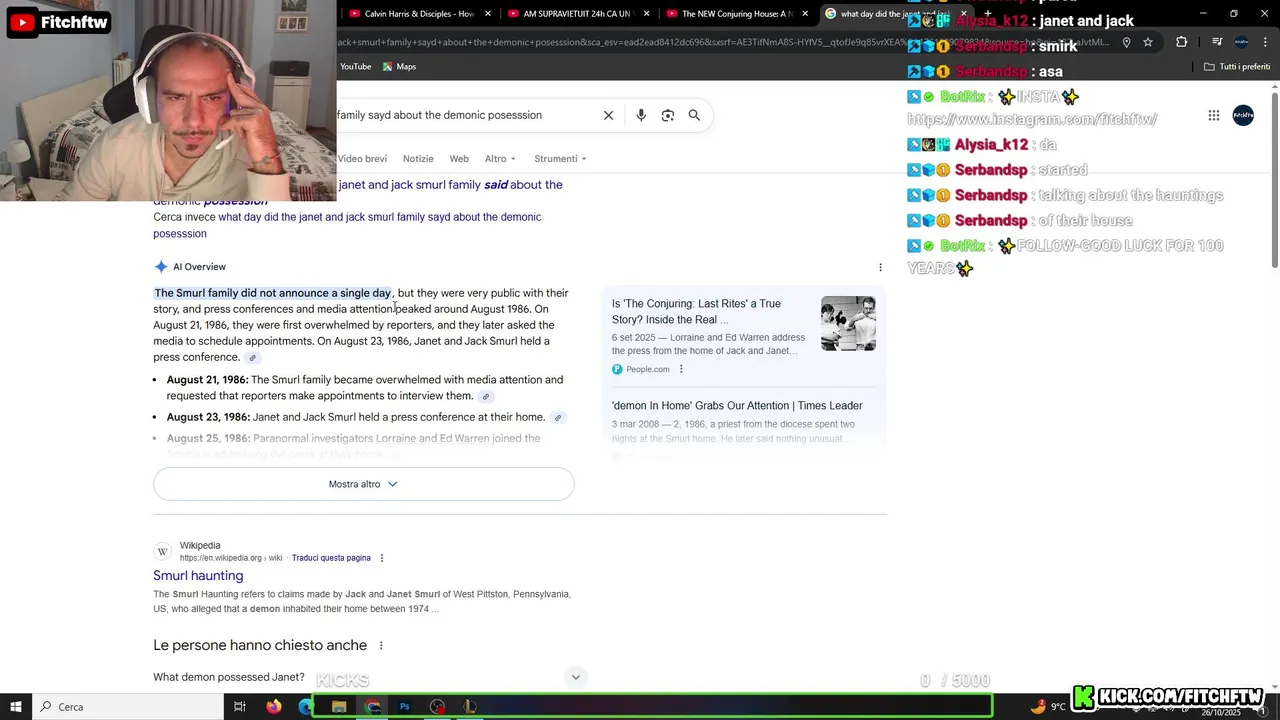This screenshot has width=1280, height=720.
Task: Click the 'AI Overview' label
Action: 199,267
